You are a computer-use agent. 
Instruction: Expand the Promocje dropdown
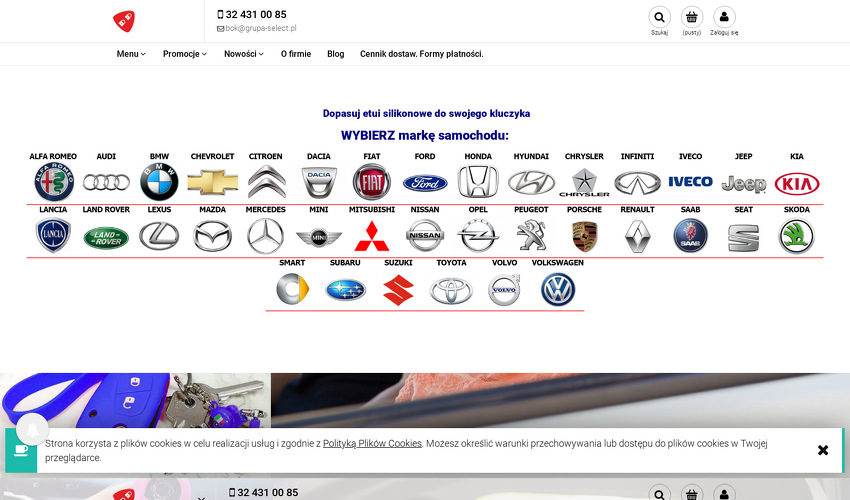185,54
